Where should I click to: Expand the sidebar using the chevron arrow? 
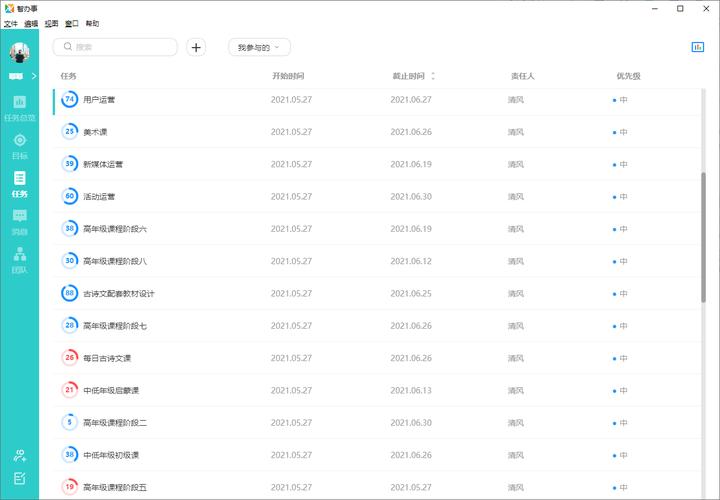[34, 76]
